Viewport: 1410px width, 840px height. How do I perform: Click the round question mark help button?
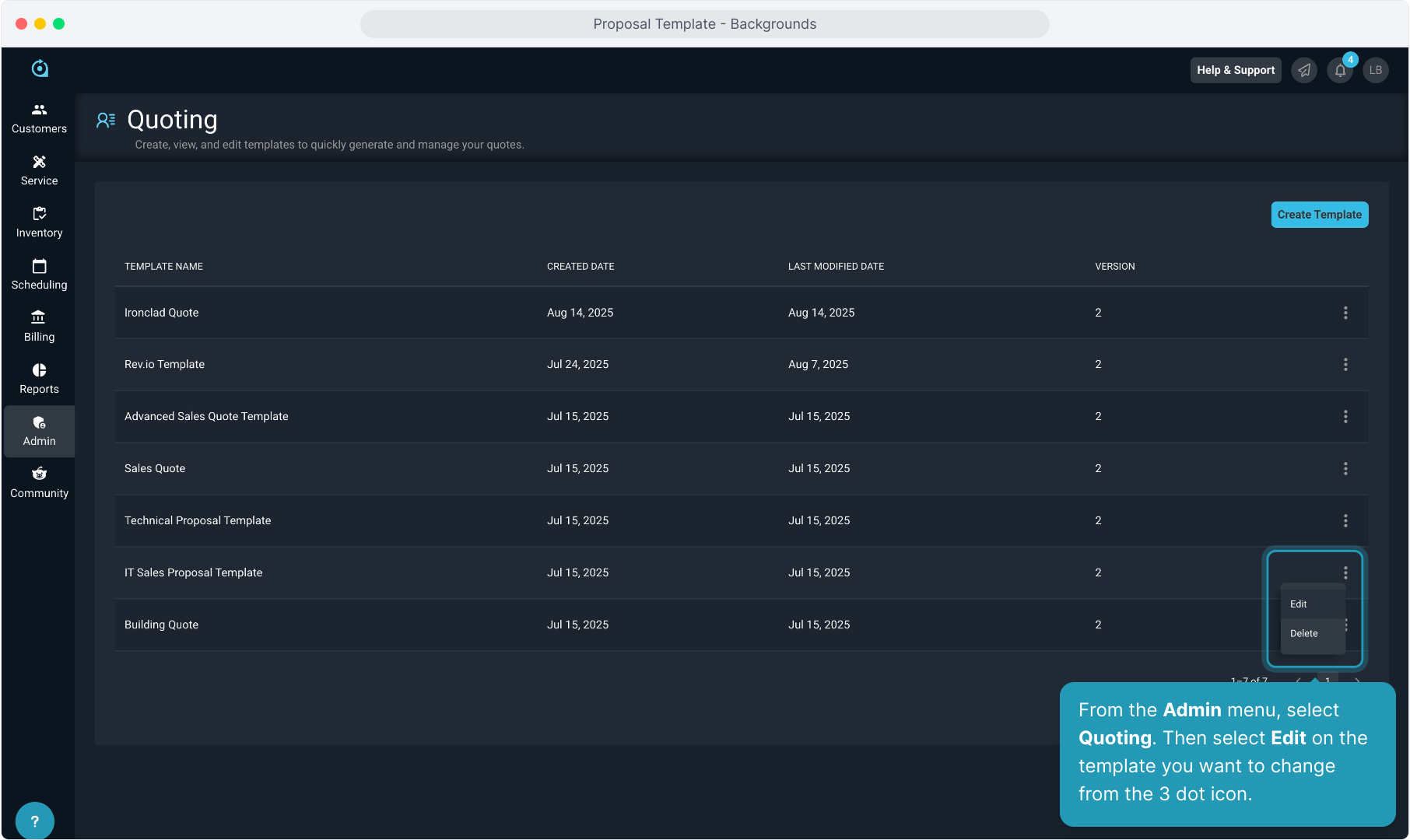pyautogui.click(x=35, y=821)
